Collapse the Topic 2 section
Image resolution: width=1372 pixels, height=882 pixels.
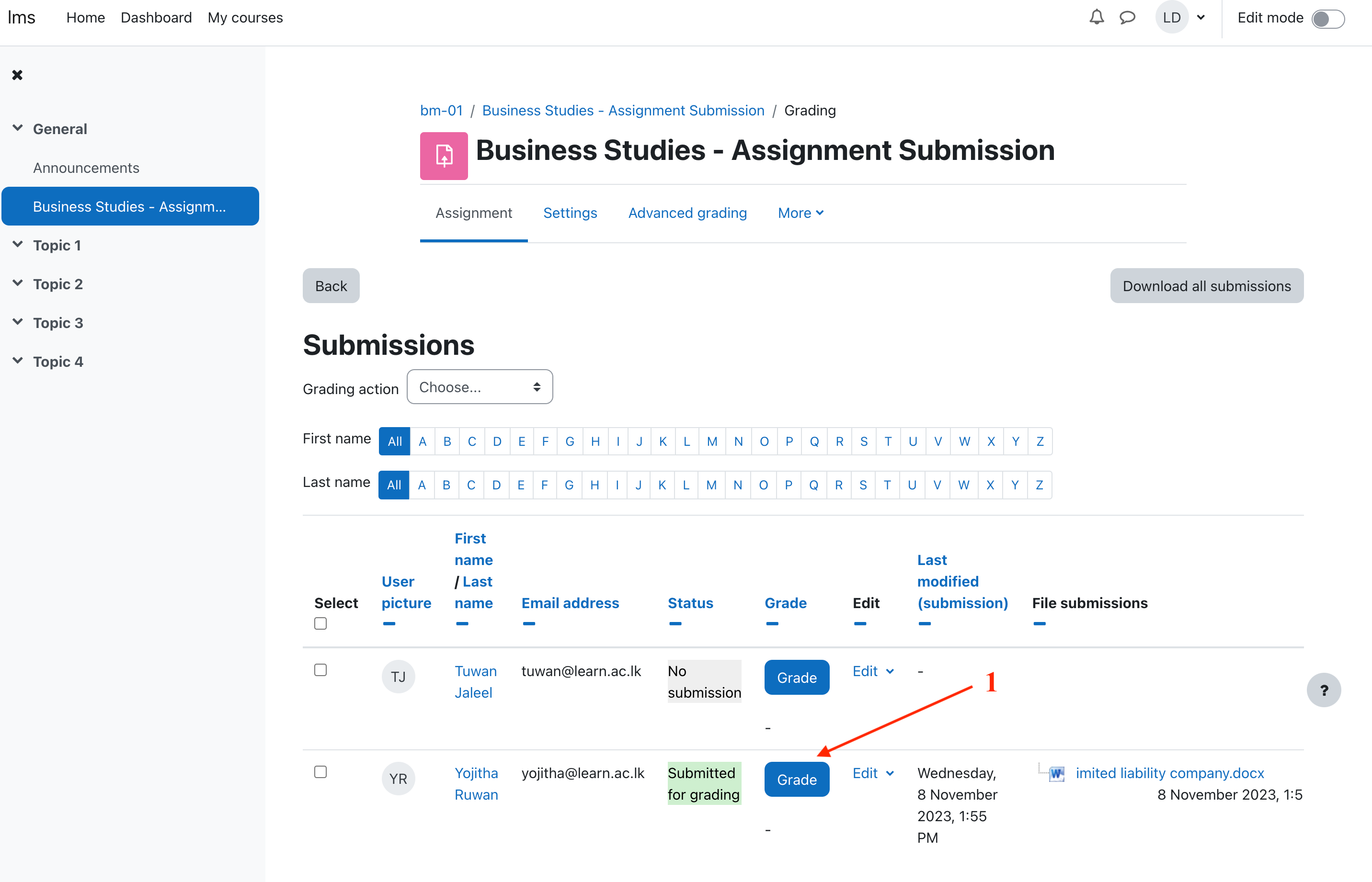pos(18,283)
